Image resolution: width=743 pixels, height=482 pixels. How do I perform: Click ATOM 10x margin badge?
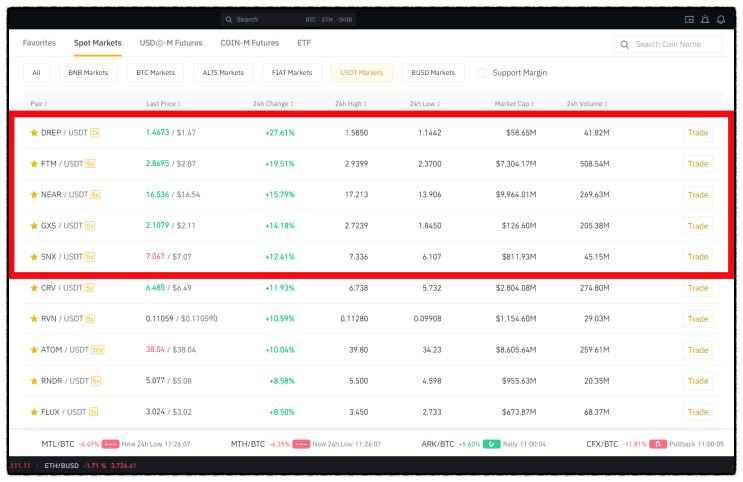tap(98, 350)
